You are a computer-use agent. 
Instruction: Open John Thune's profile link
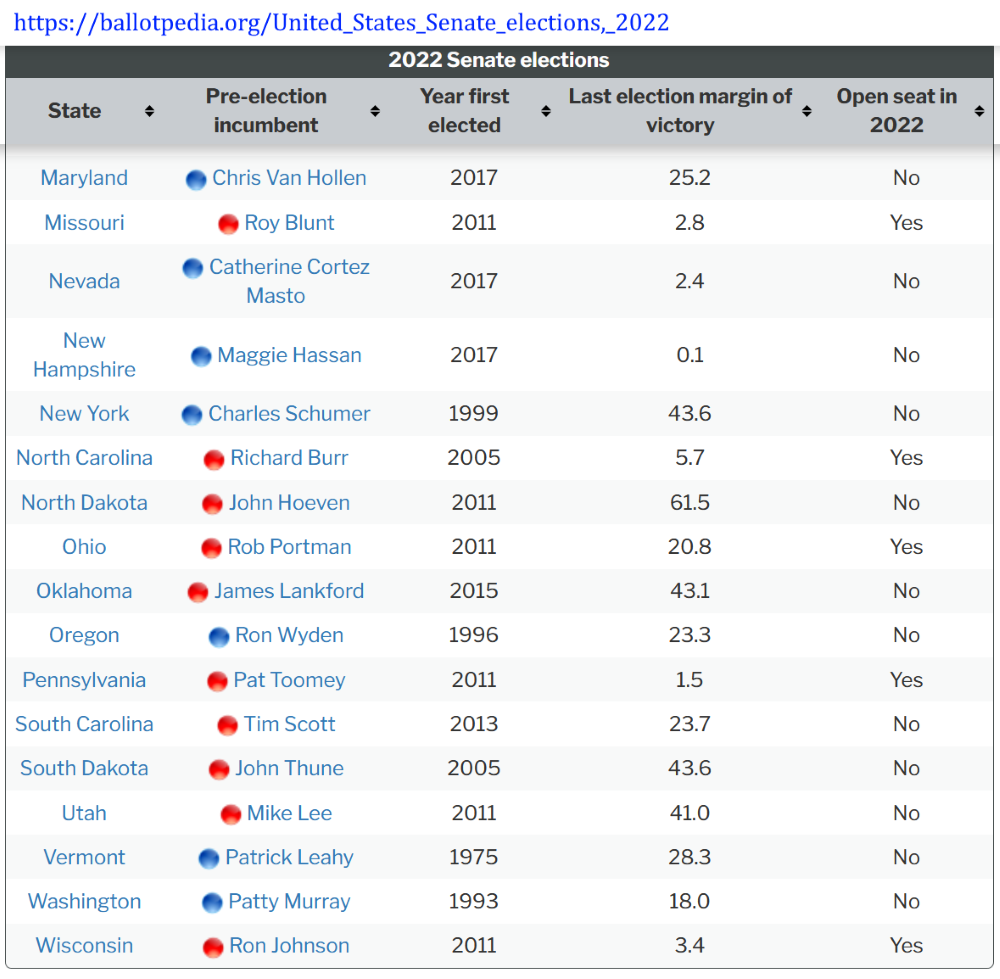coord(289,769)
